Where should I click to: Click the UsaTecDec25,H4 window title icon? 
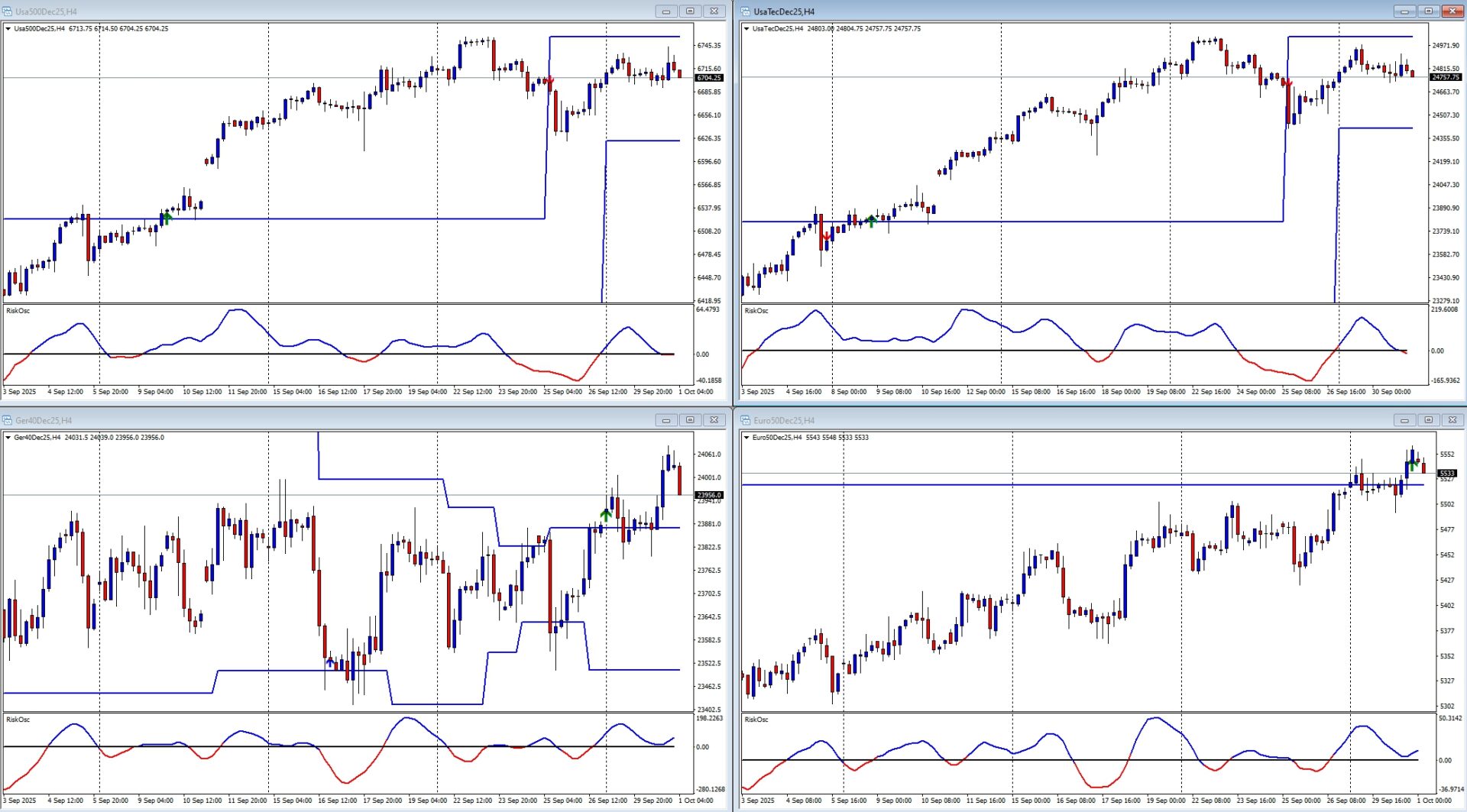[x=746, y=11]
